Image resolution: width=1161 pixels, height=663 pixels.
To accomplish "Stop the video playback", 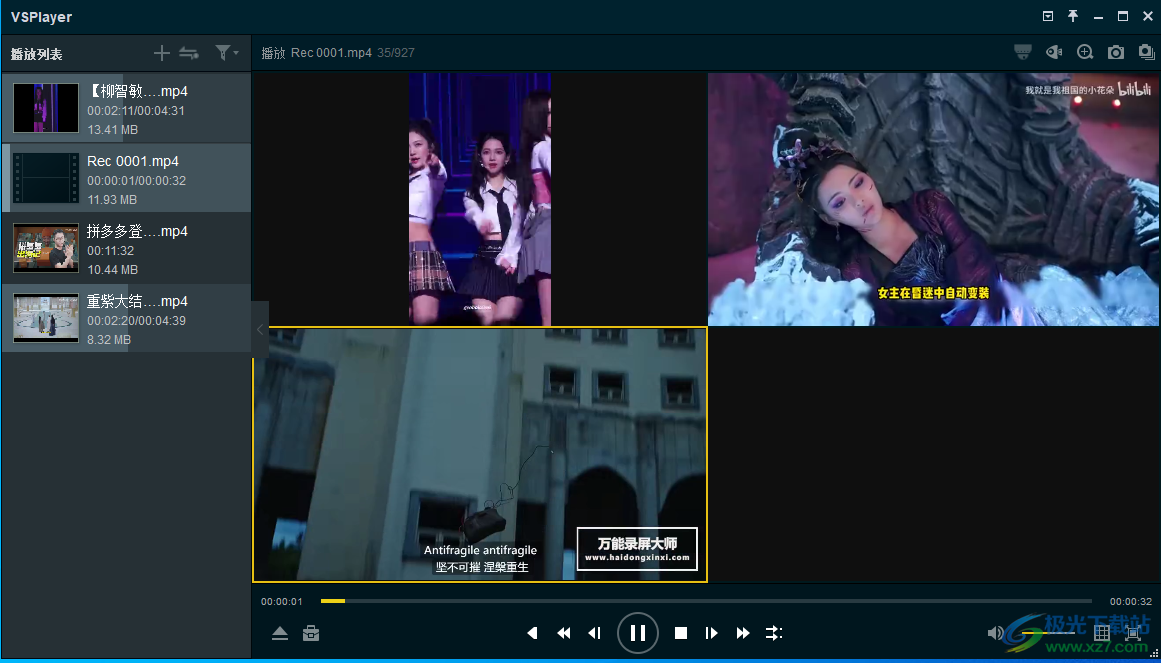I will (681, 633).
